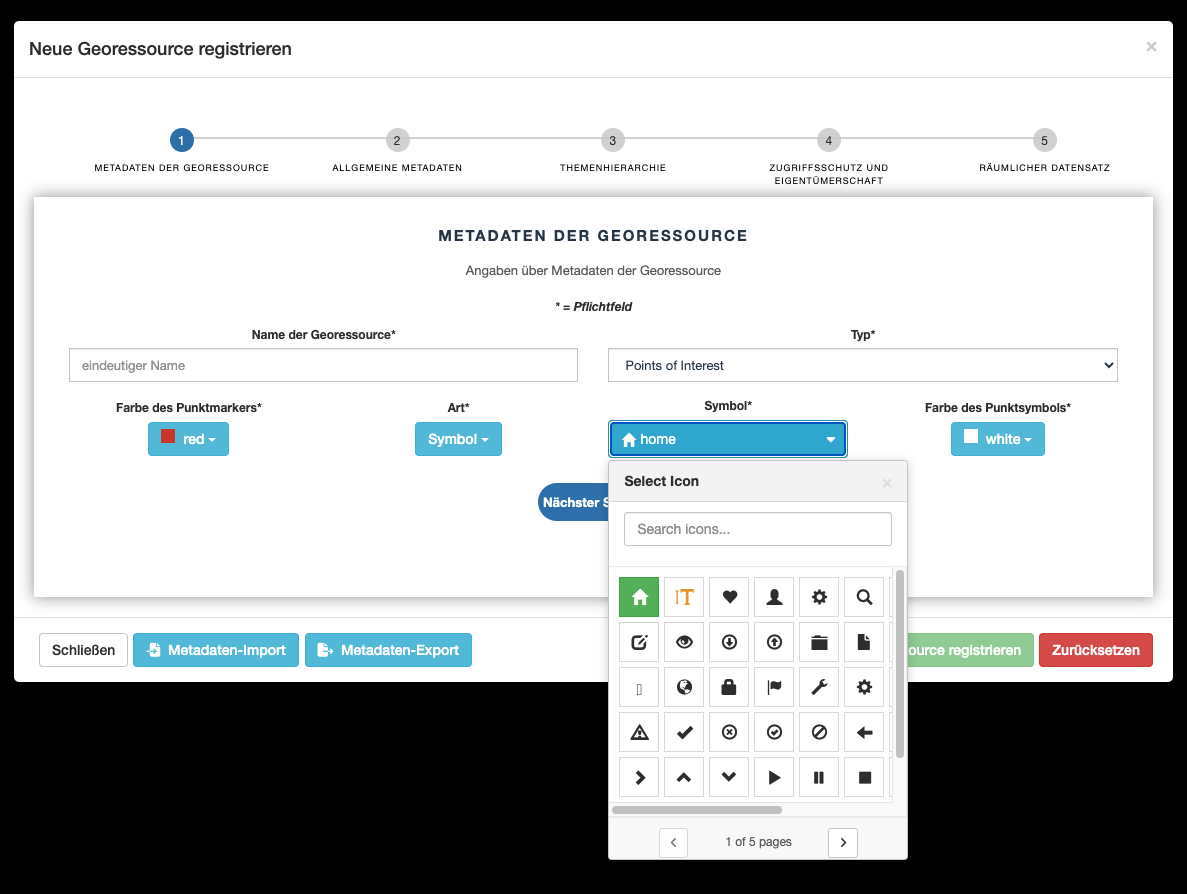The image size is (1187, 894).
Task: Click the Search icons input field
Action: click(757, 529)
